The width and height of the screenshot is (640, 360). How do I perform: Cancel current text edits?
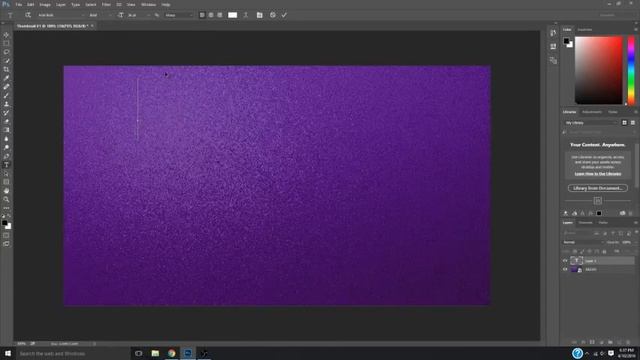tap(273, 15)
